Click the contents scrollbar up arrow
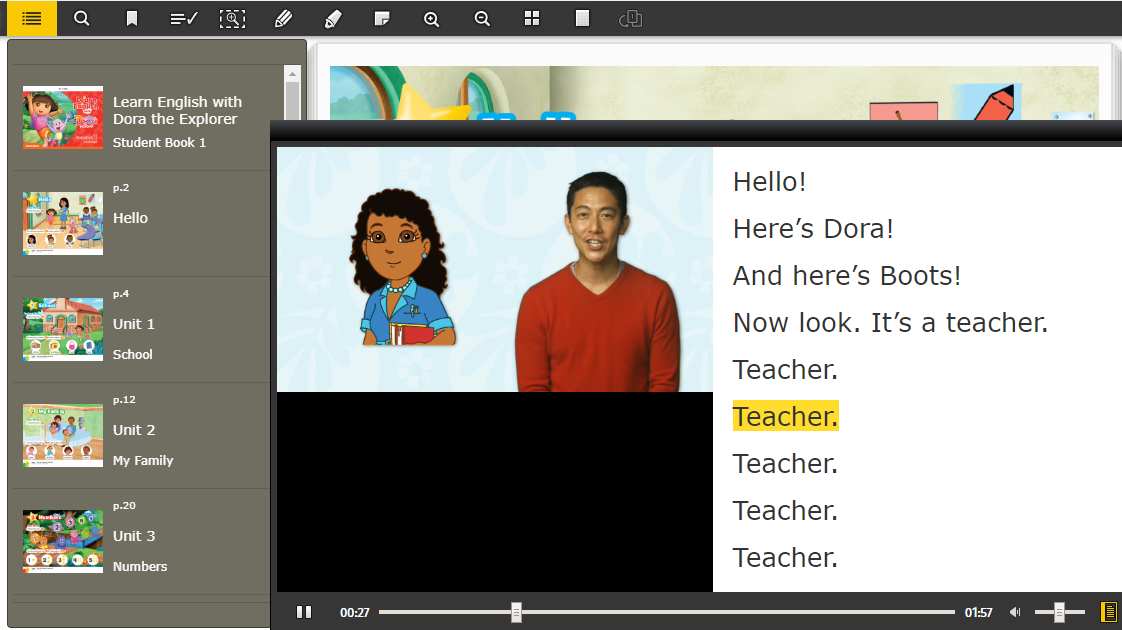This screenshot has height=630, width=1122. coord(292,73)
